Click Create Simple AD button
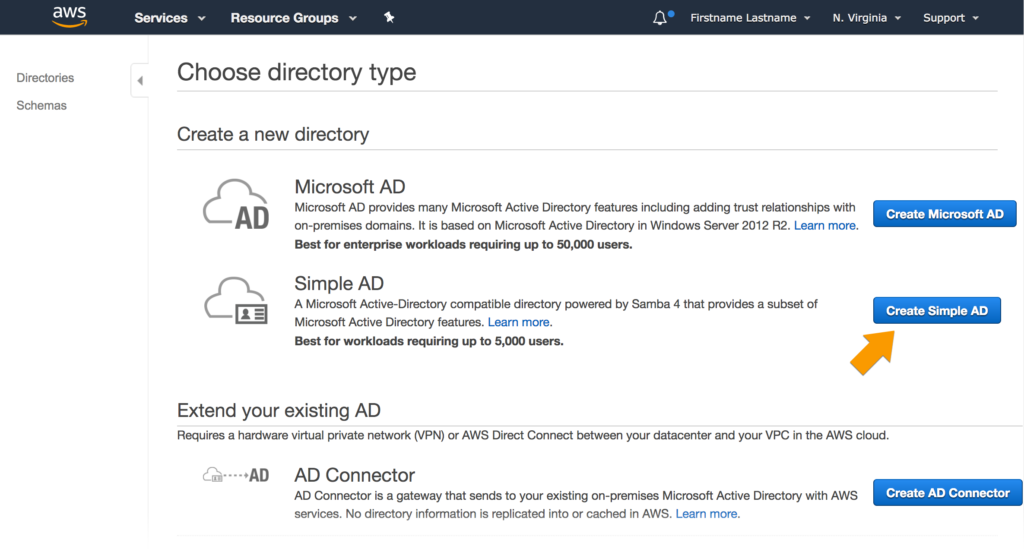The width and height of the screenshot is (1024, 549). click(x=936, y=311)
